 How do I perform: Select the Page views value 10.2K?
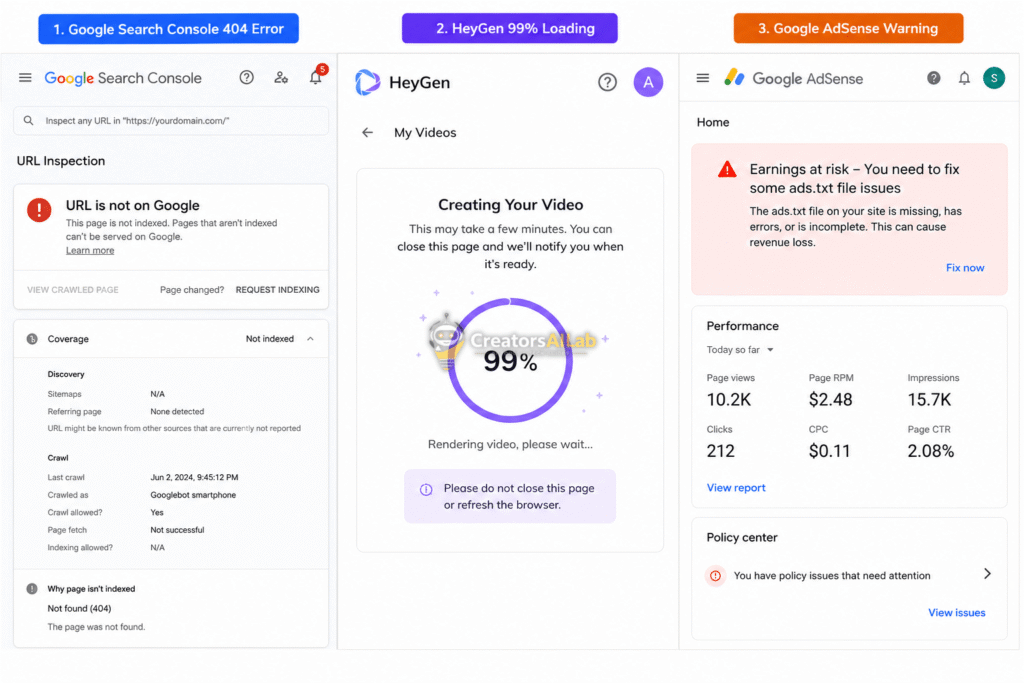pyautogui.click(x=728, y=400)
